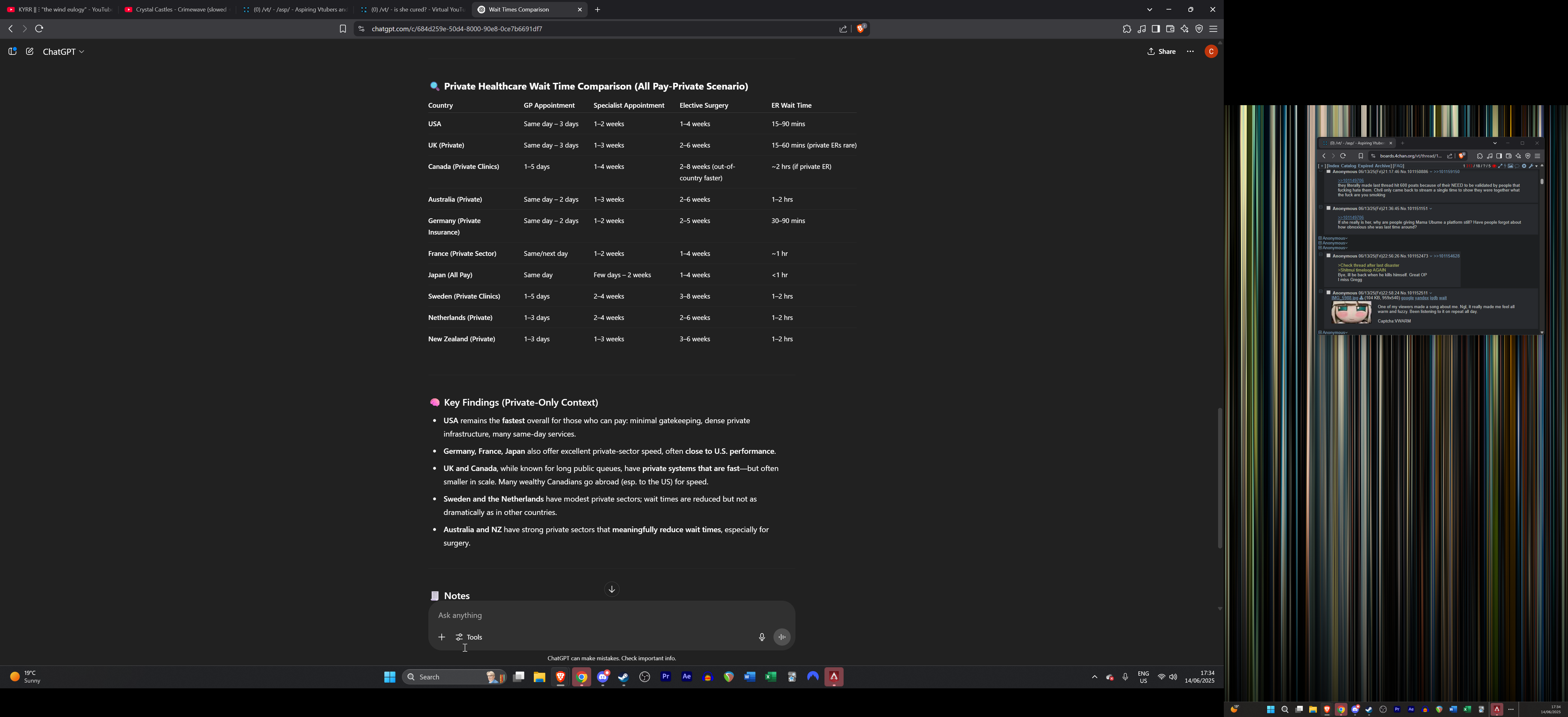
Task: Click the share-page icon in main address bar
Action: tap(843, 29)
